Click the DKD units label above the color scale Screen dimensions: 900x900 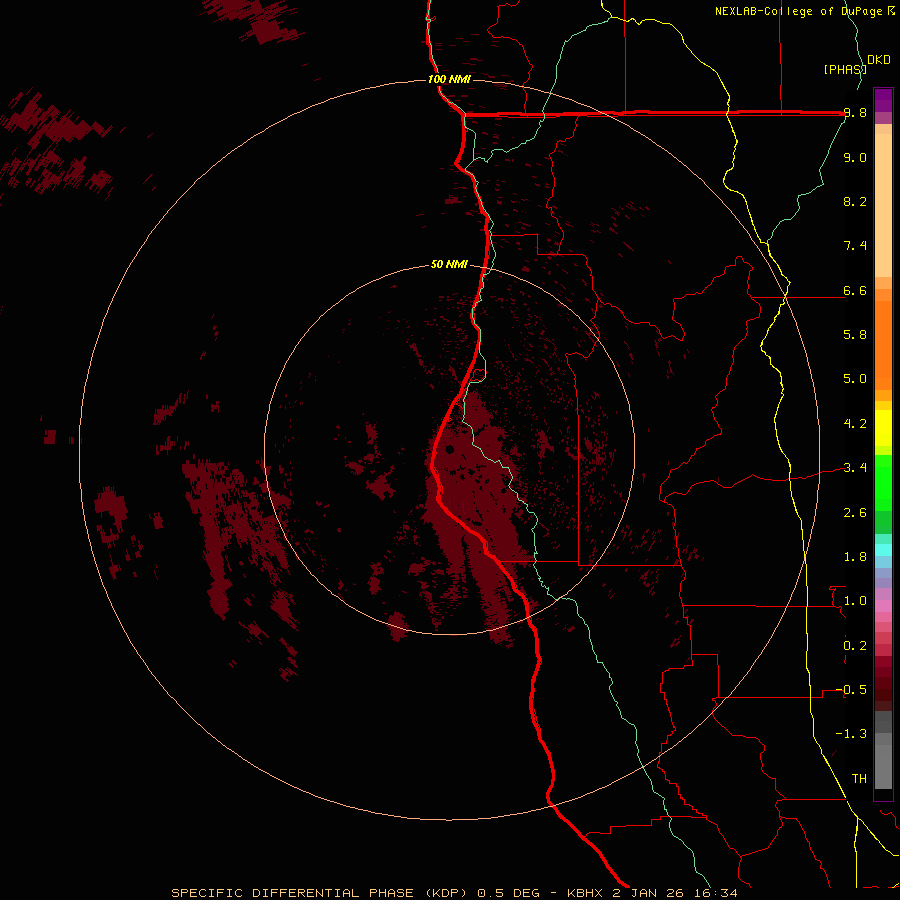point(879,60)
